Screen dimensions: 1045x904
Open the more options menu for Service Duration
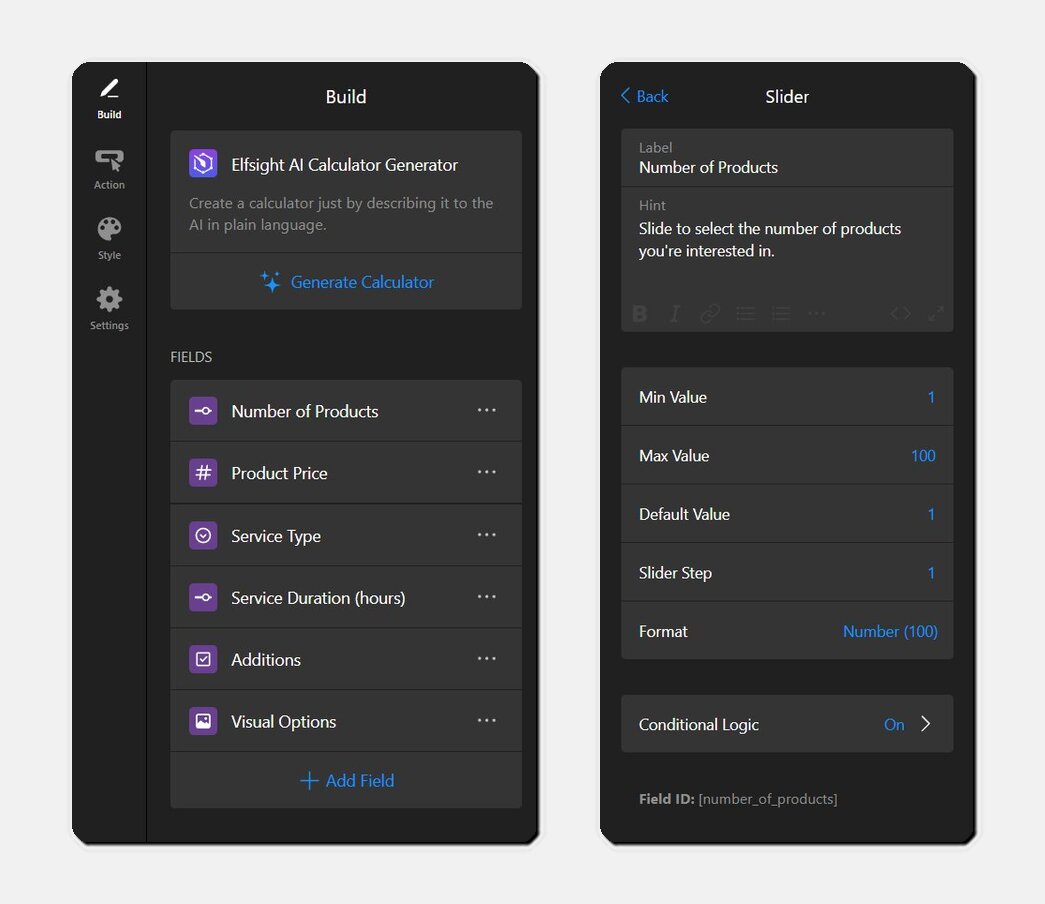pos(487,597)
